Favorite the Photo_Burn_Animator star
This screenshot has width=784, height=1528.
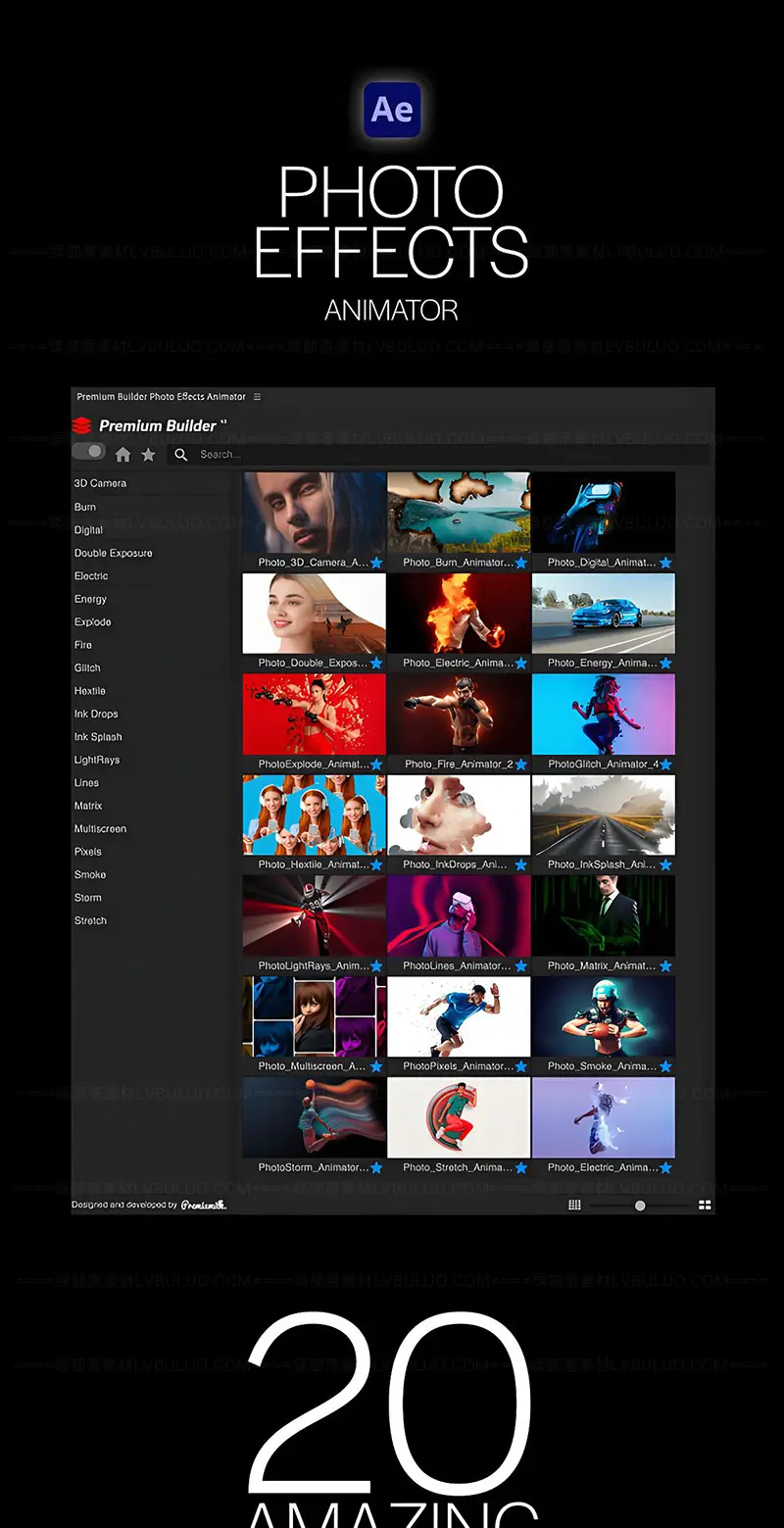tap(521, 564)
